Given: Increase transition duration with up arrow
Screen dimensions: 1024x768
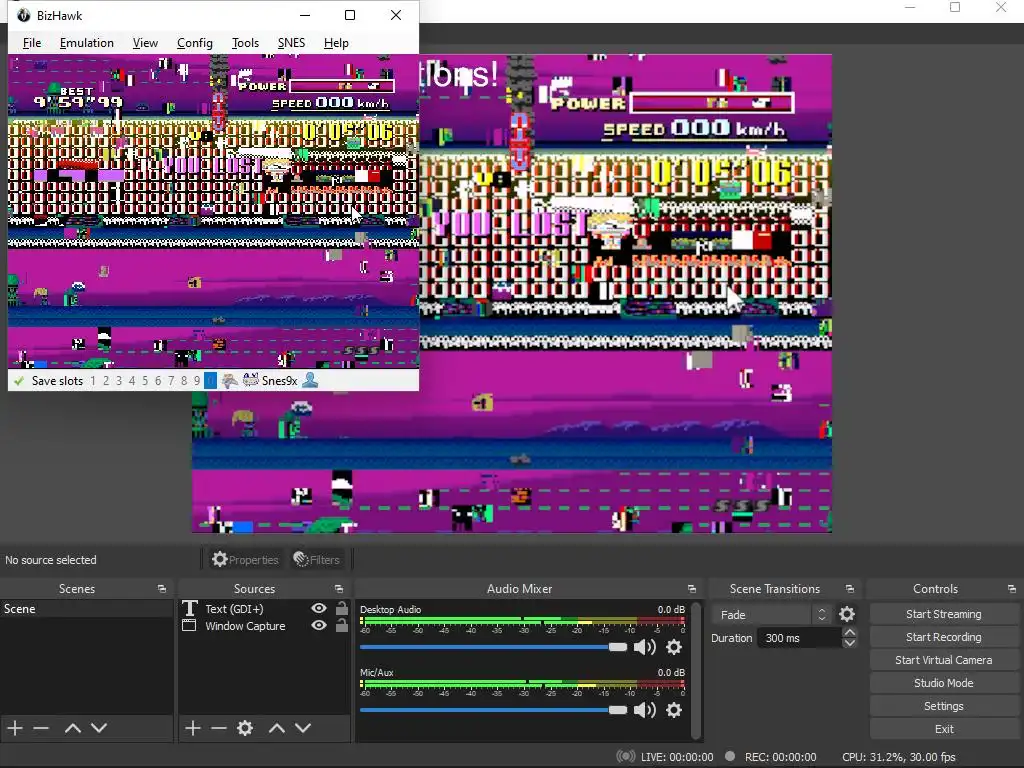Looking at the screenshot, I should tap(849, 633).
